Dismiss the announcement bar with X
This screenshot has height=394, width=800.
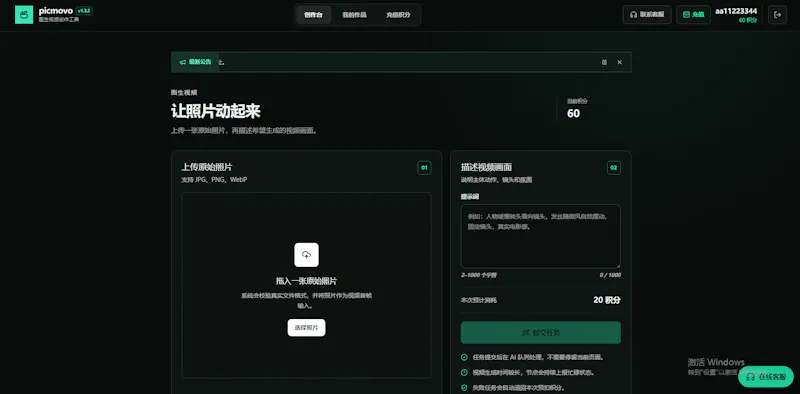coord(619,62)
